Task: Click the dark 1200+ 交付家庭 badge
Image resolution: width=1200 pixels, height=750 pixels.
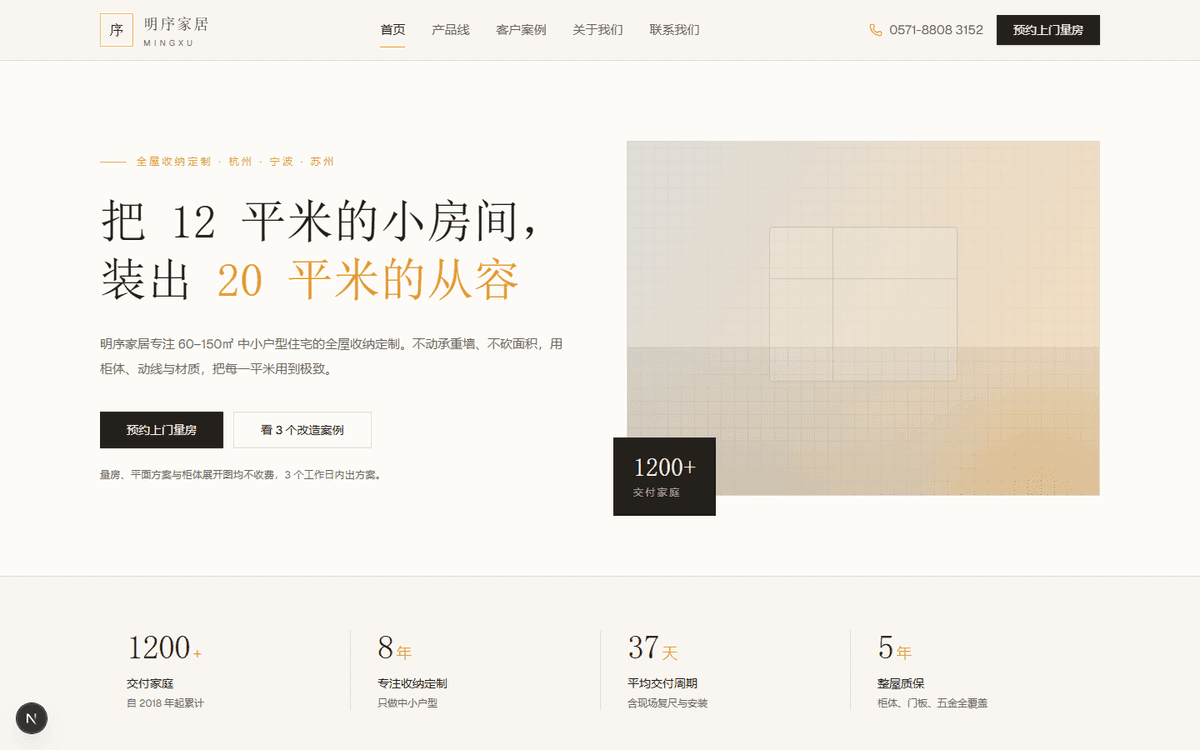Action: coord(664,476)
